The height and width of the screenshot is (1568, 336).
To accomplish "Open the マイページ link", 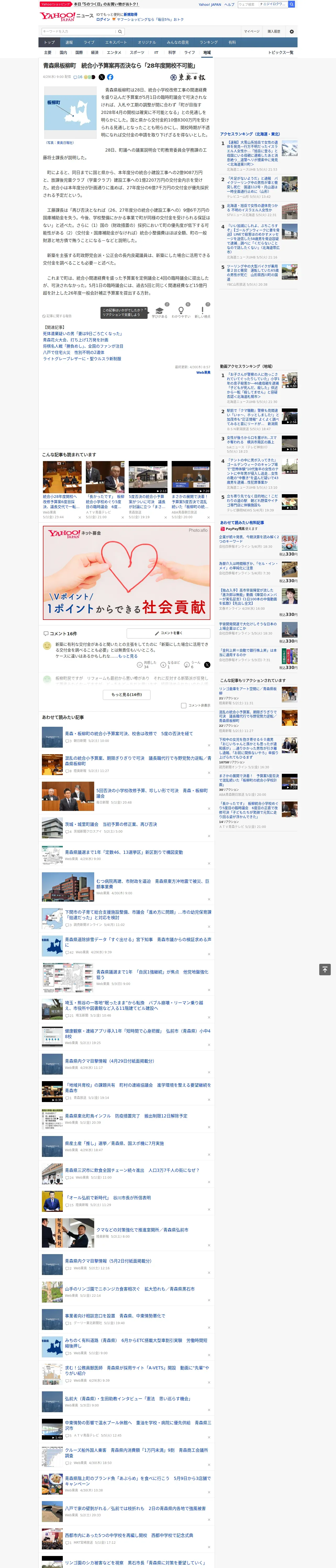I will [252, 32].
